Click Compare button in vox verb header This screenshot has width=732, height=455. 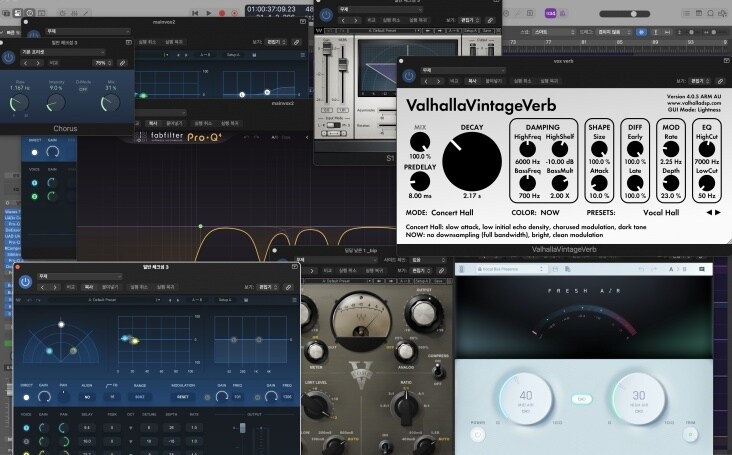pos(454,81)
